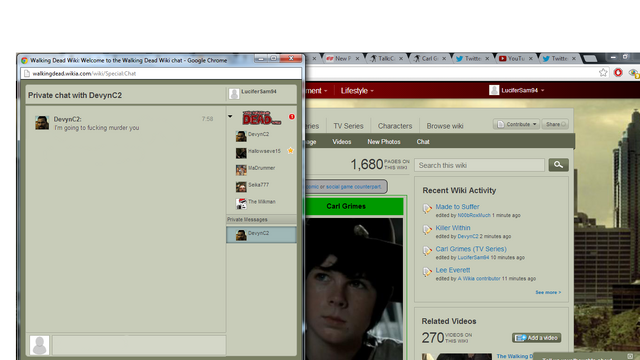
Task: Click the red Opera extension icon
Action: click(x=618, y=73)
